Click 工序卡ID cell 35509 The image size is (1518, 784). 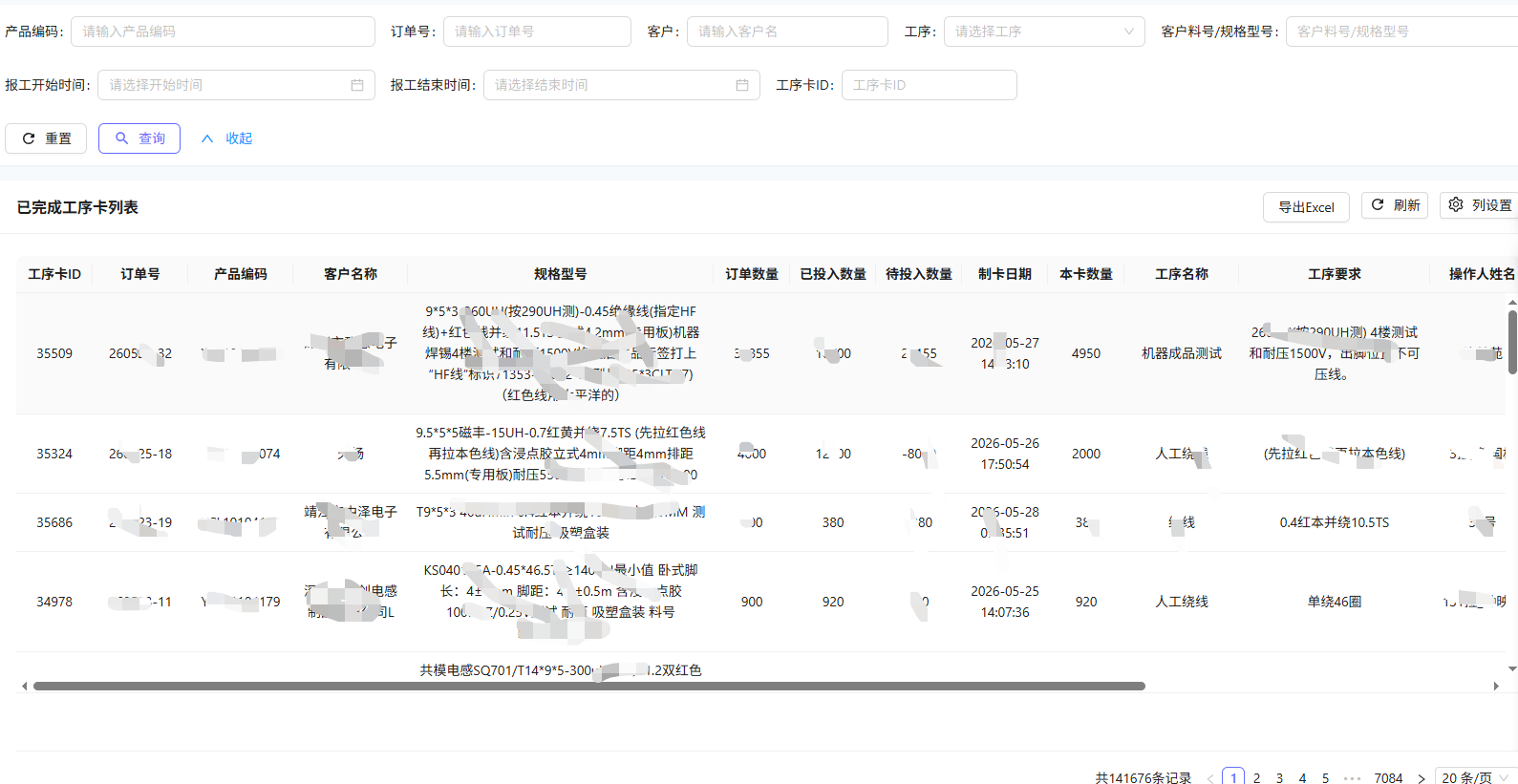click(x=54, y=353)
